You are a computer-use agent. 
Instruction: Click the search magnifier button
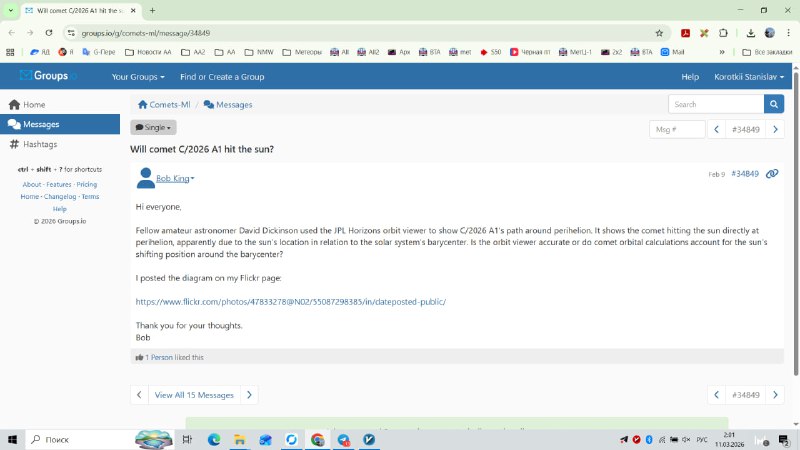pos(774,104)
